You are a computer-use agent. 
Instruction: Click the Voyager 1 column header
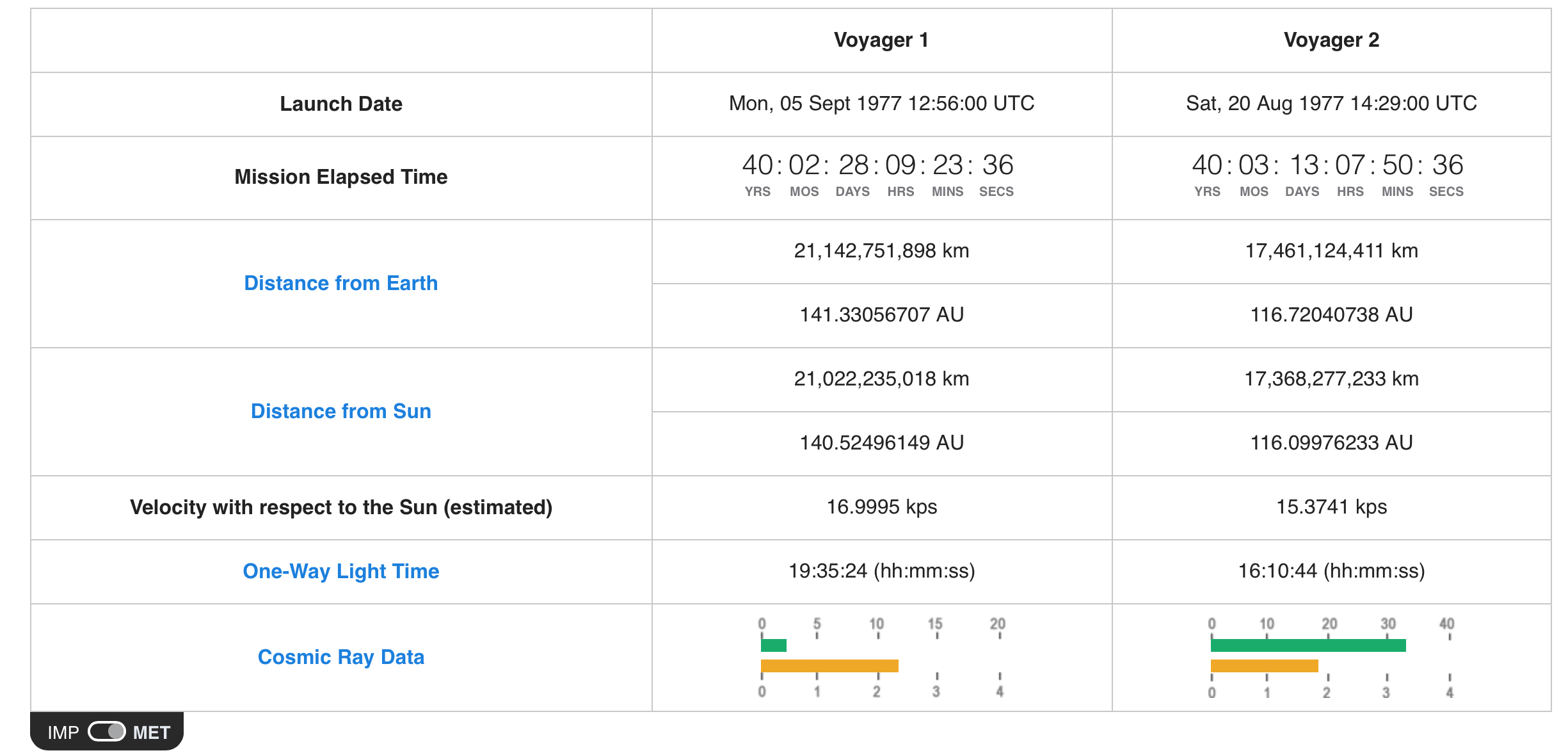pyautogui.click(x=881, y=40)
